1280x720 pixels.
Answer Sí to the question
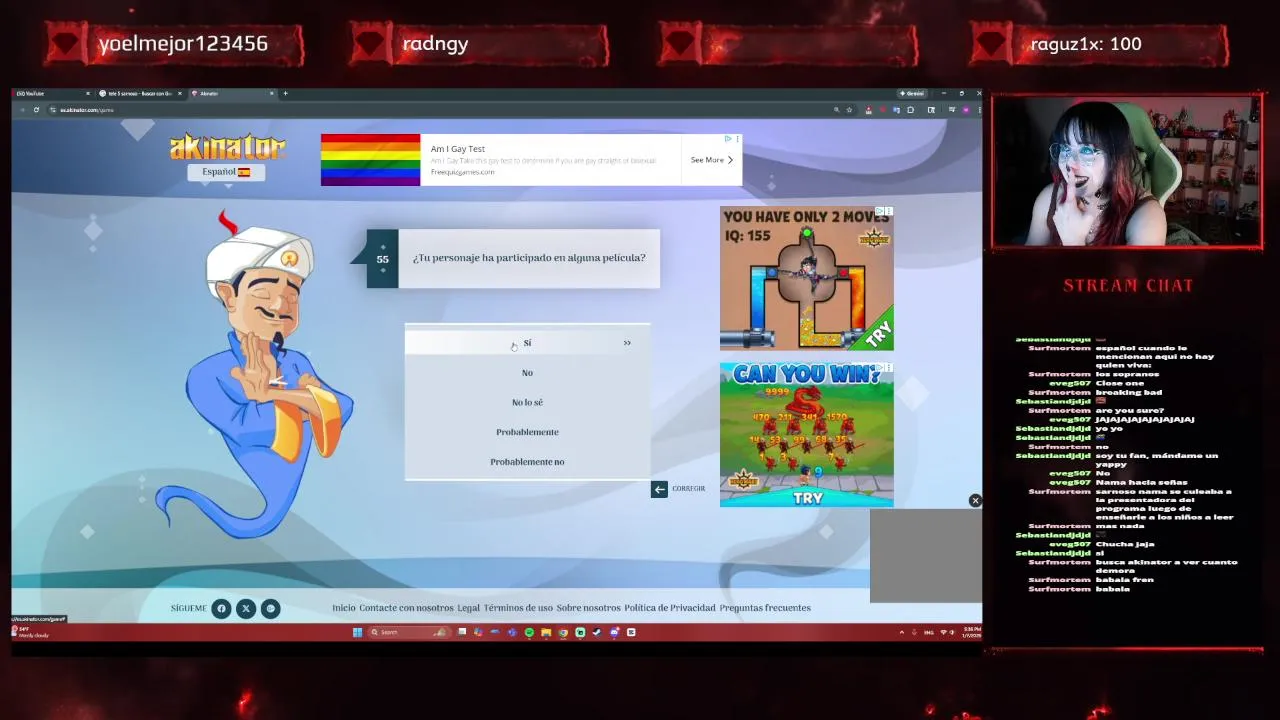click(x=527, y=343)
